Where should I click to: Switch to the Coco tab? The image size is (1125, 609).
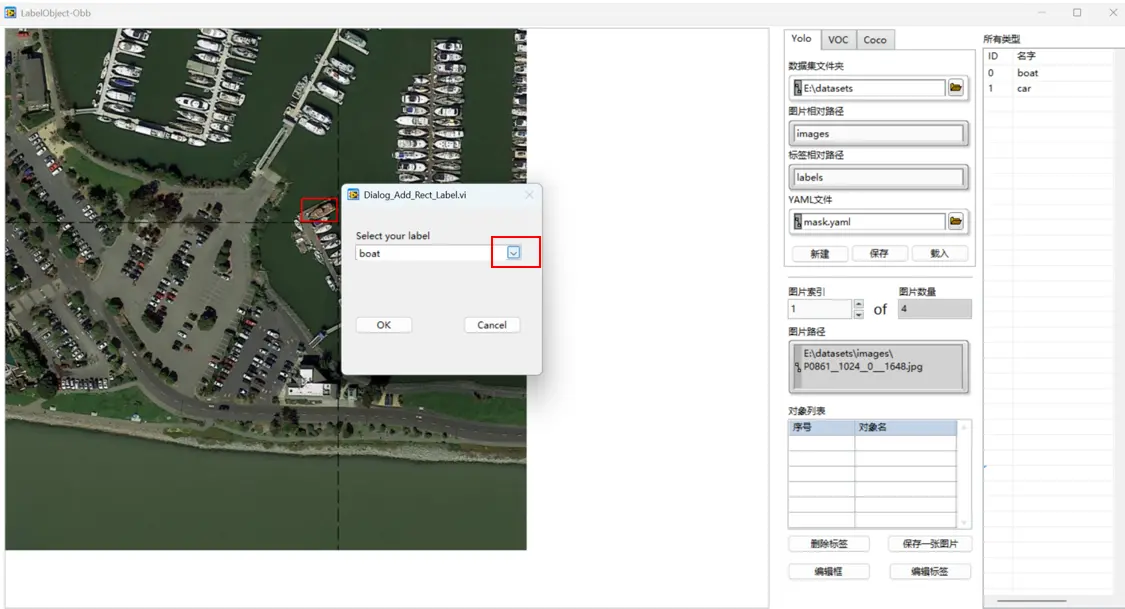(874, 40)
